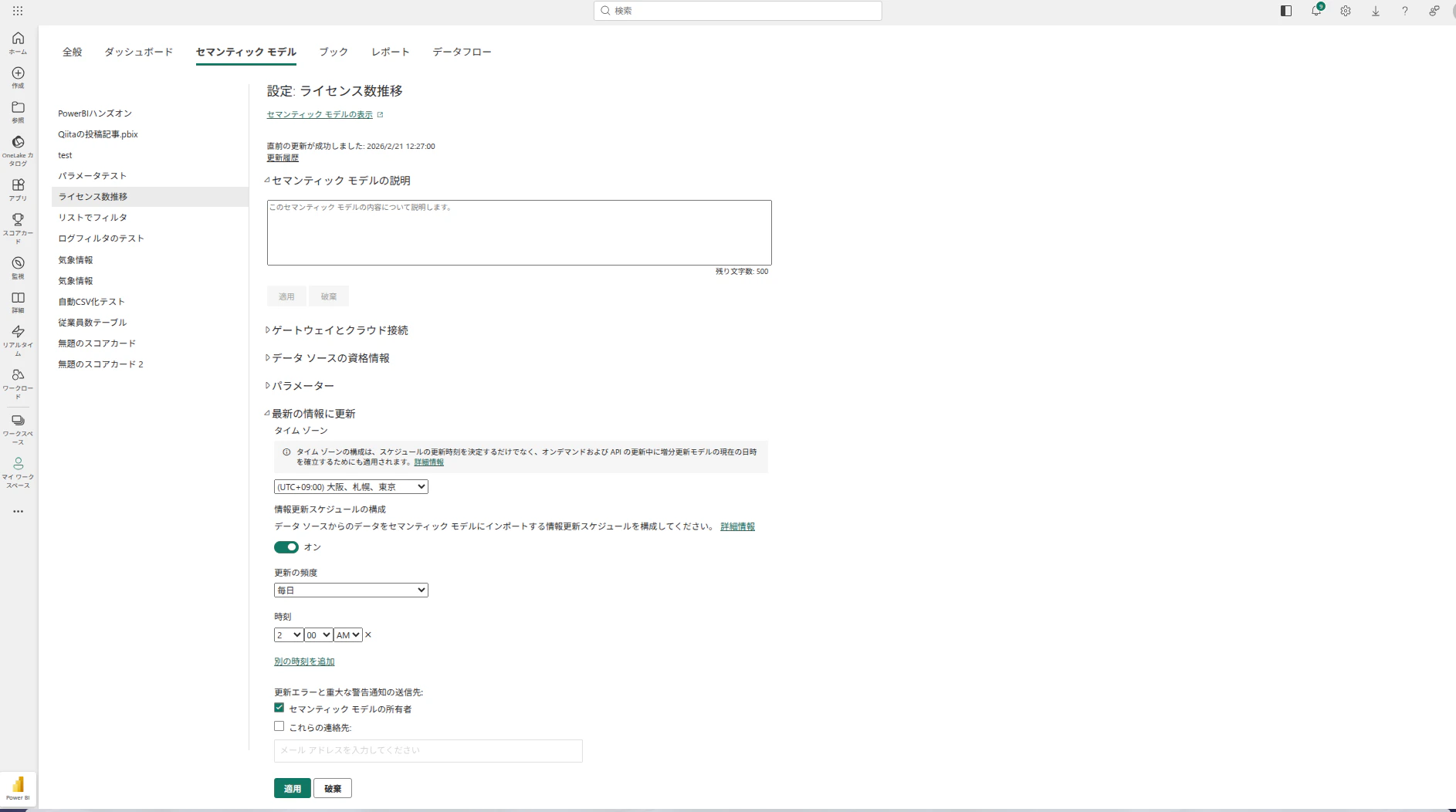Open ワークロード in the sidebar
The image size is (1456, 812).
pos(18,383)
